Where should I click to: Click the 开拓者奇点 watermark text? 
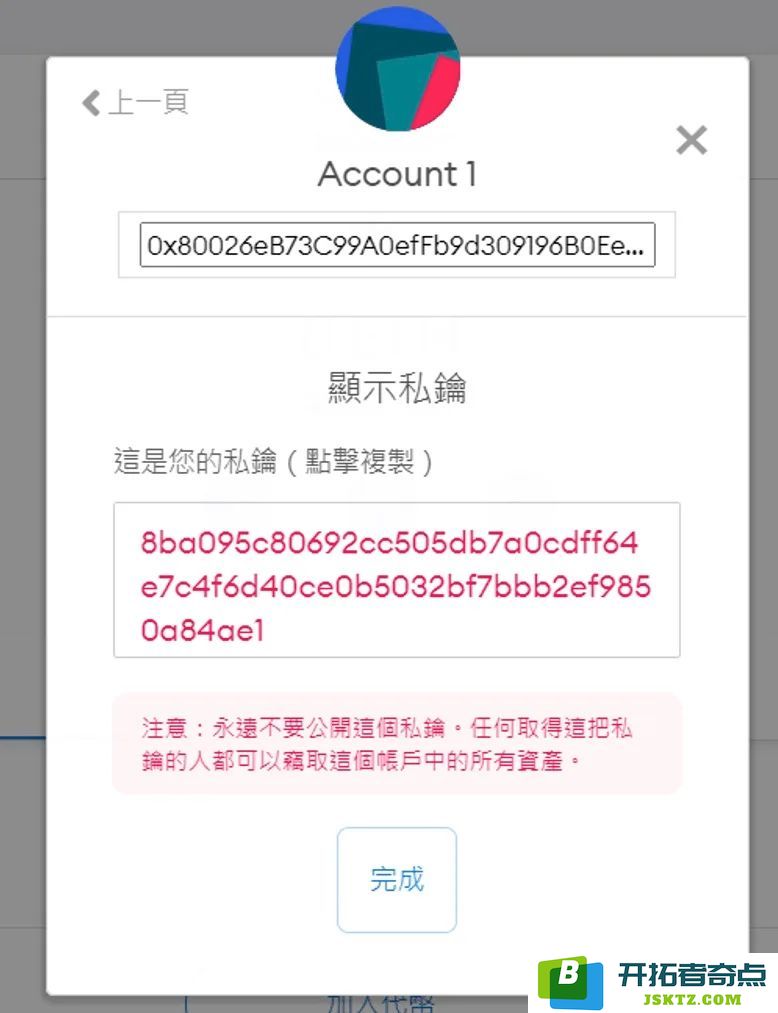(x=691, y=974)
